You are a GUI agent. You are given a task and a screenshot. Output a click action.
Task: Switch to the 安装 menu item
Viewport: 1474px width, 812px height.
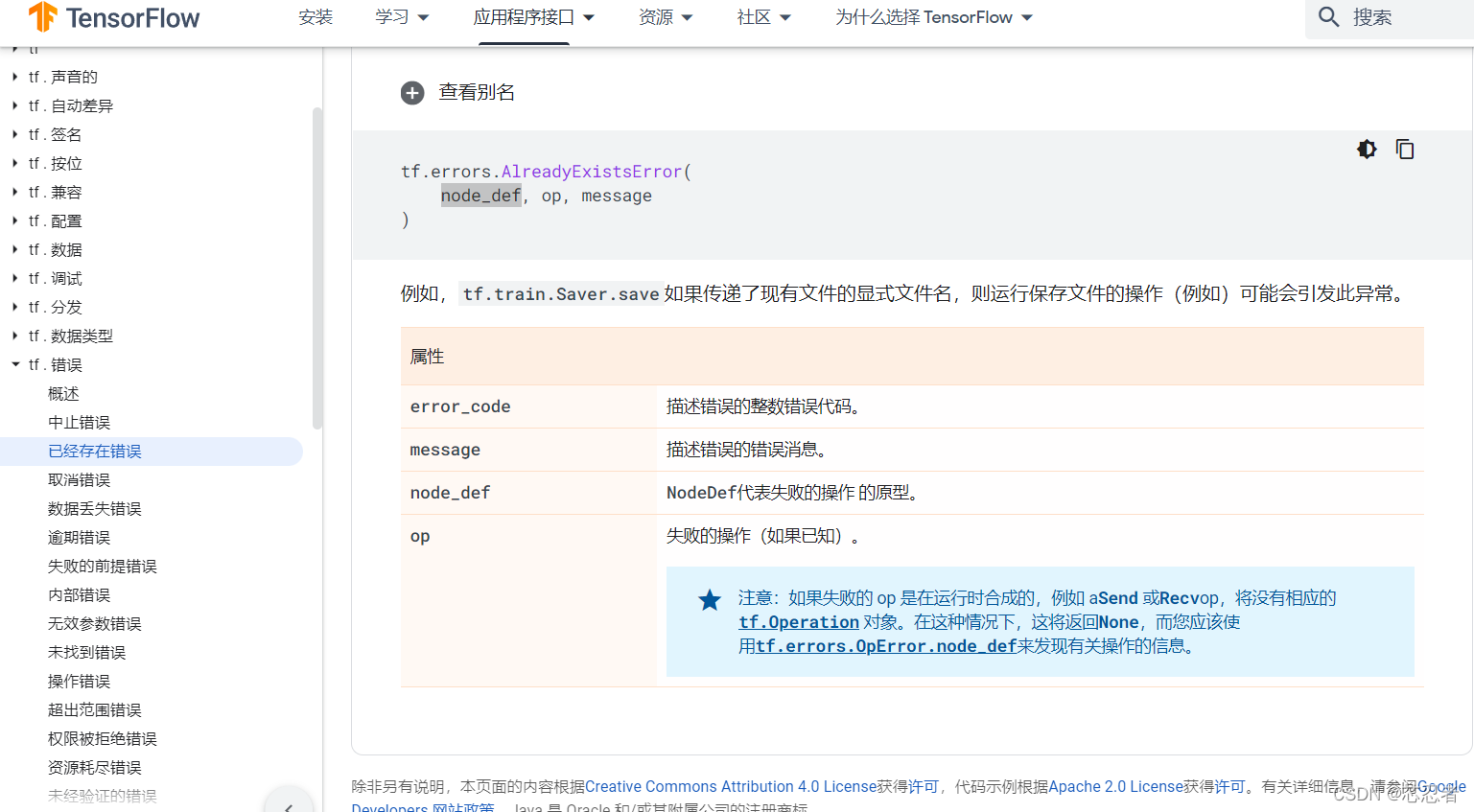[x=316, y=17]
